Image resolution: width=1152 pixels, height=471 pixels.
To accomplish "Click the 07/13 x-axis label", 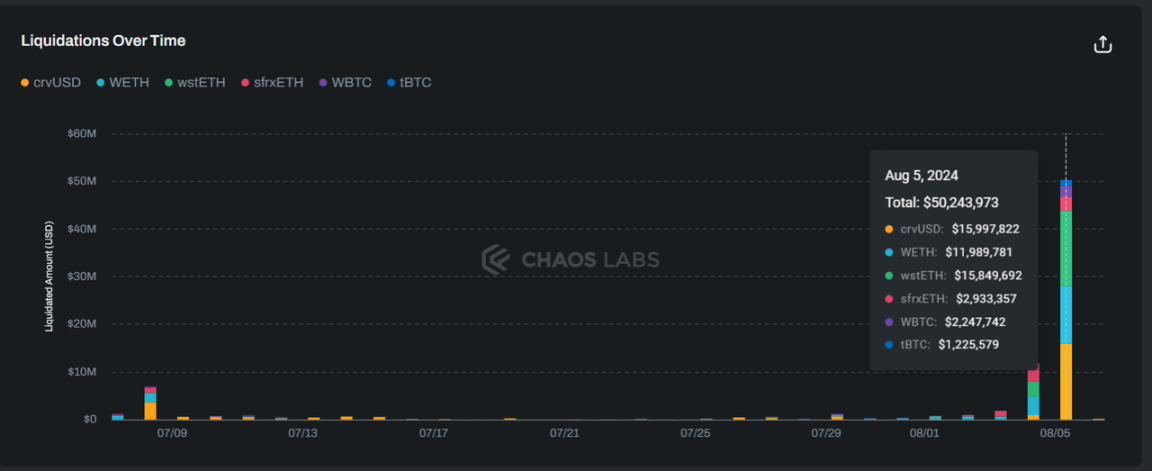I will coord(303,434).
